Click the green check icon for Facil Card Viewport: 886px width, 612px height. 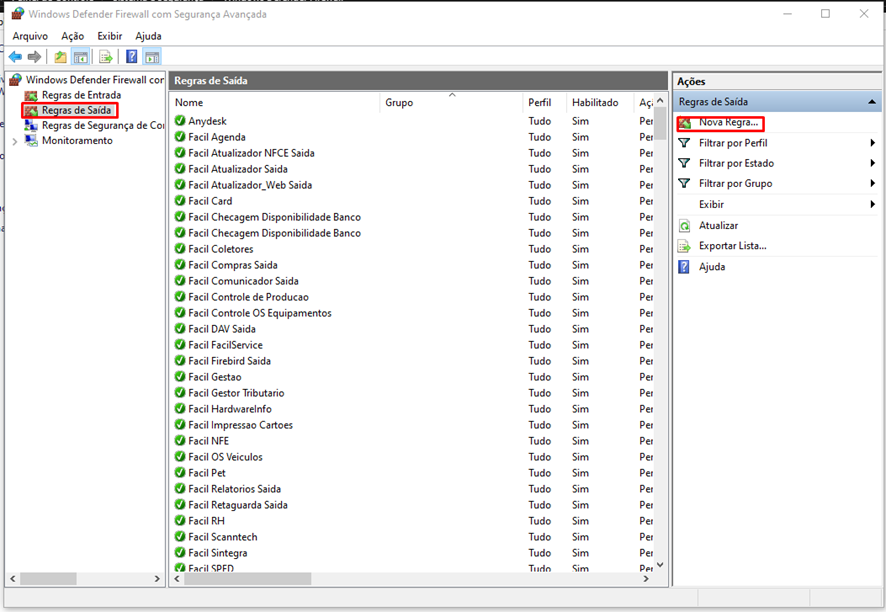pos(180,201)
